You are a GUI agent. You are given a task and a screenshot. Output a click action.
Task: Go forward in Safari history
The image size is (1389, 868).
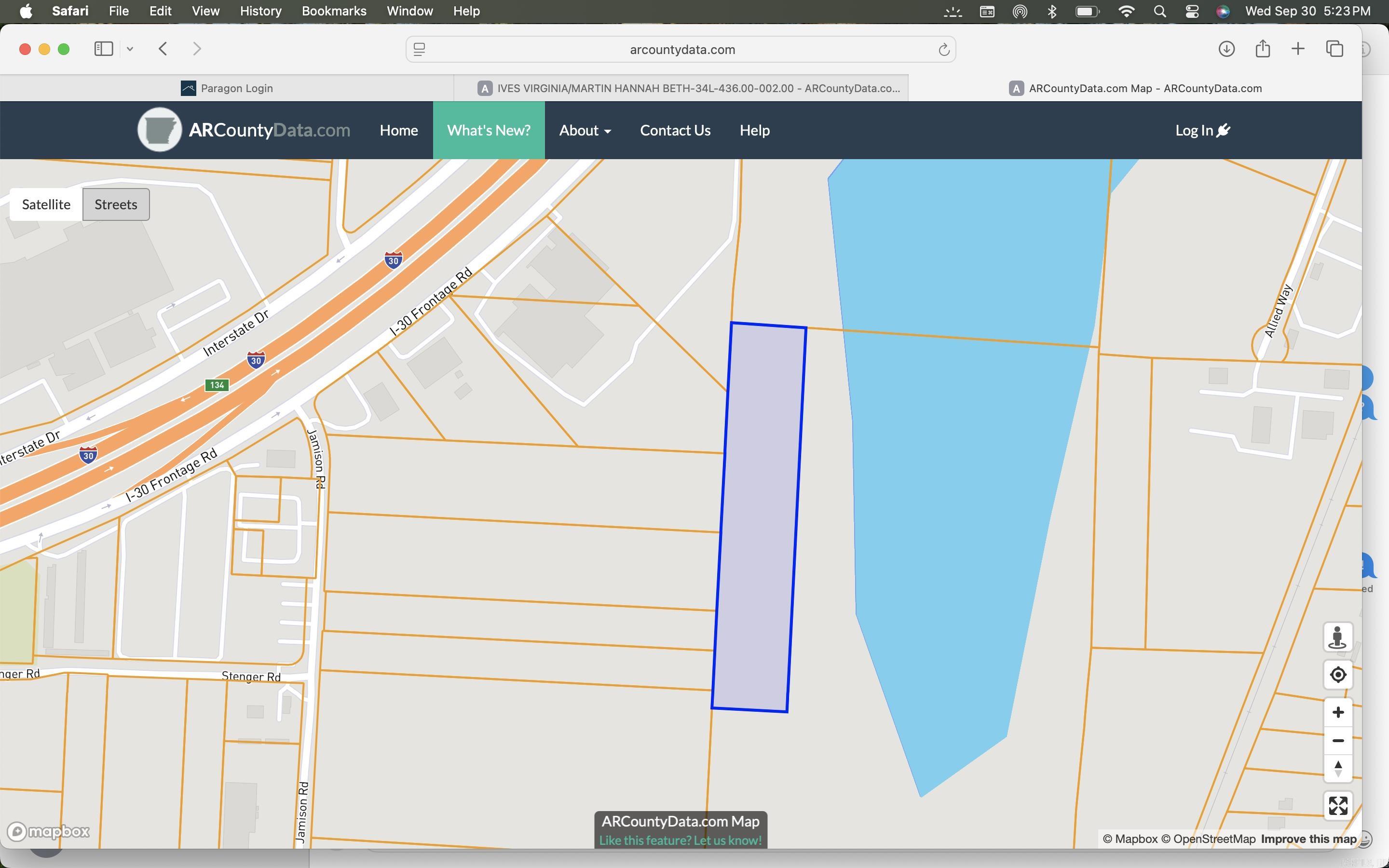(197, 49)
